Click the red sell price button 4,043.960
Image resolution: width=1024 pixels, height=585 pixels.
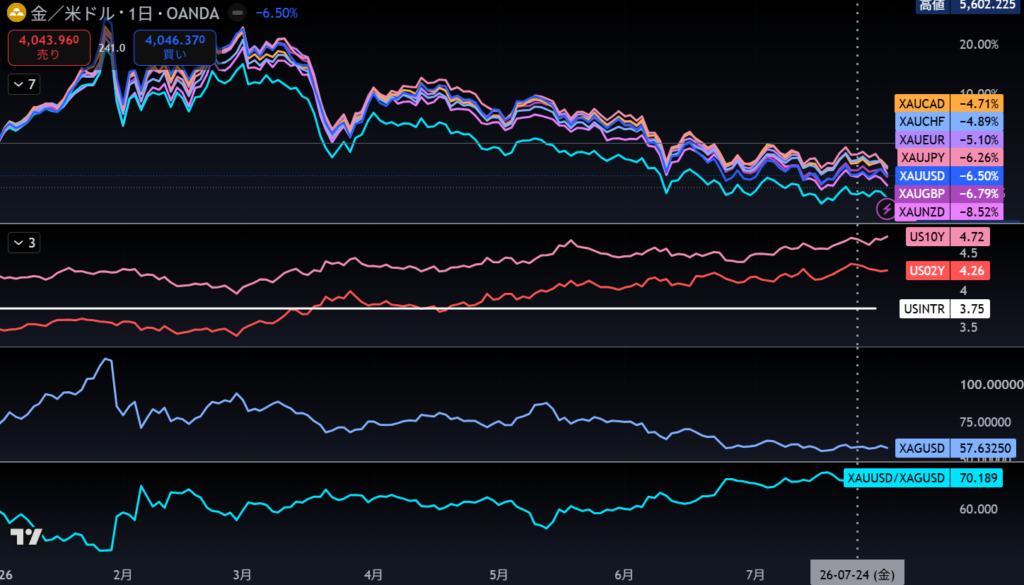[49, 48]
